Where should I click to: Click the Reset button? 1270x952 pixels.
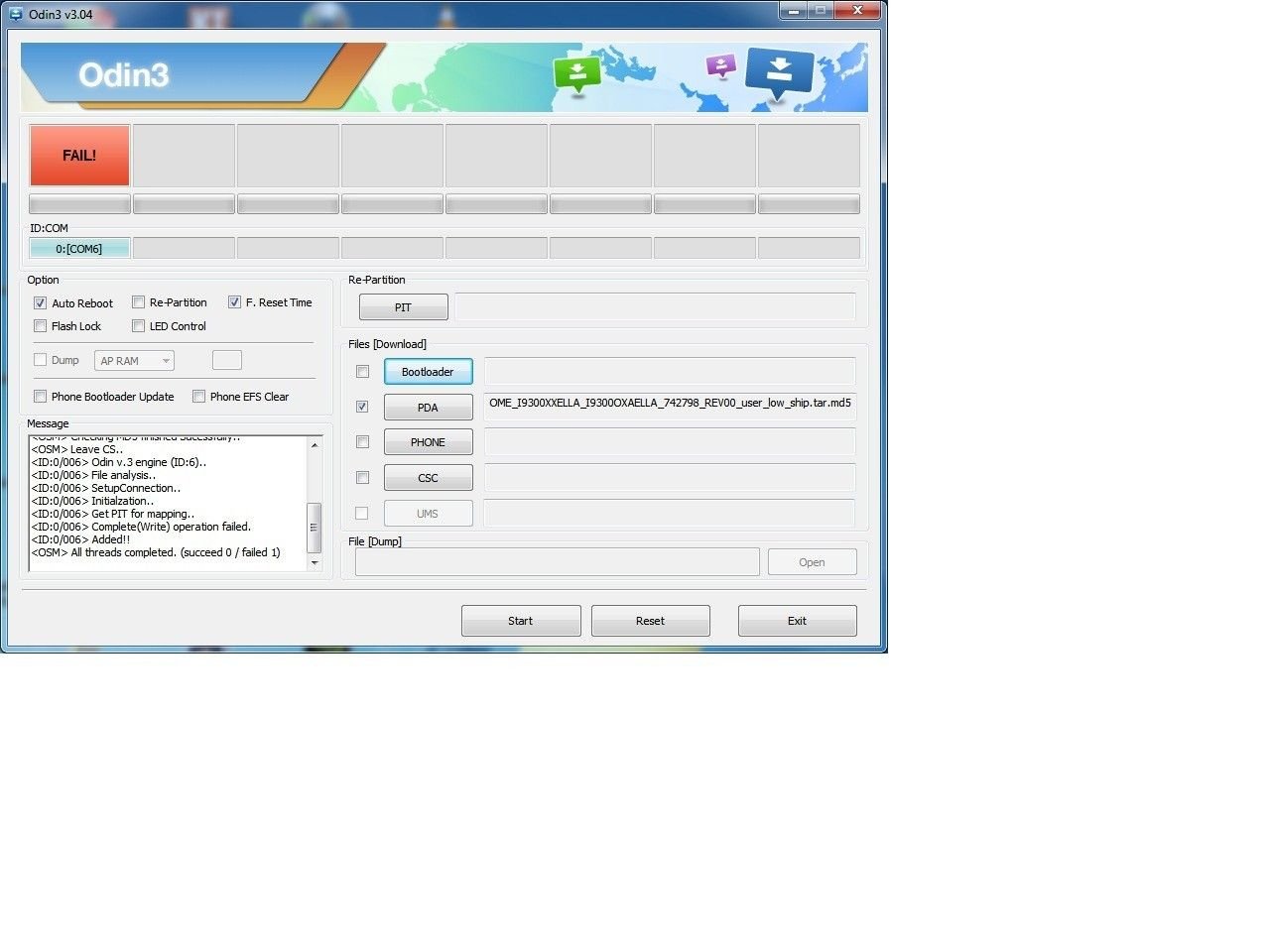[650, 621]
